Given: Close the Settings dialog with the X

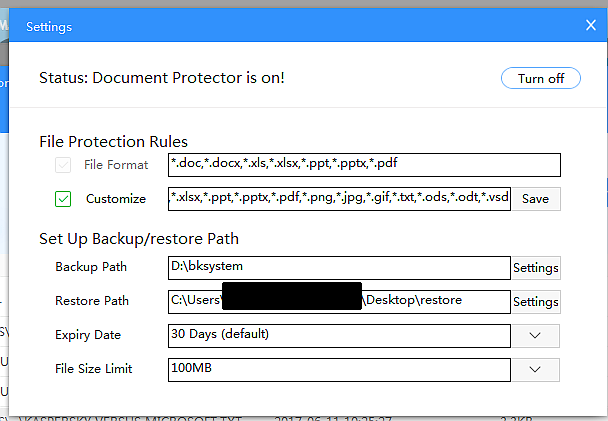Looking at the screenshot, I should pyautogui.click(x=590, y=25).
